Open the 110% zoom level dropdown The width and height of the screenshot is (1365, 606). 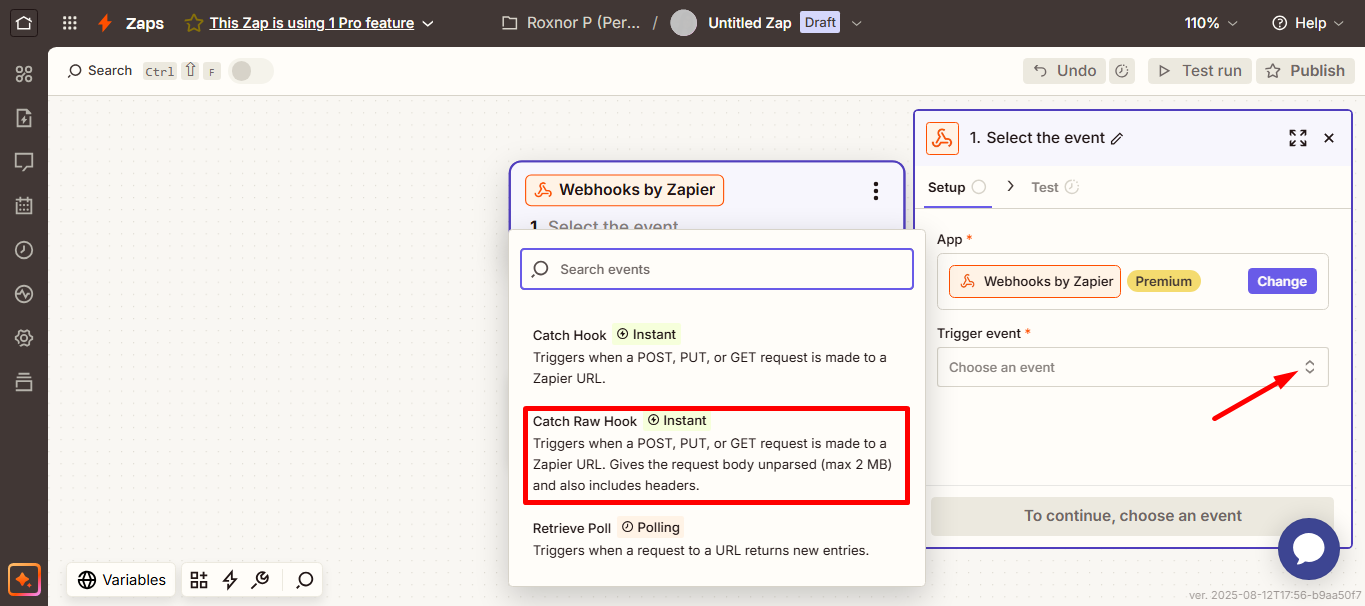(x=1211, y=23)
